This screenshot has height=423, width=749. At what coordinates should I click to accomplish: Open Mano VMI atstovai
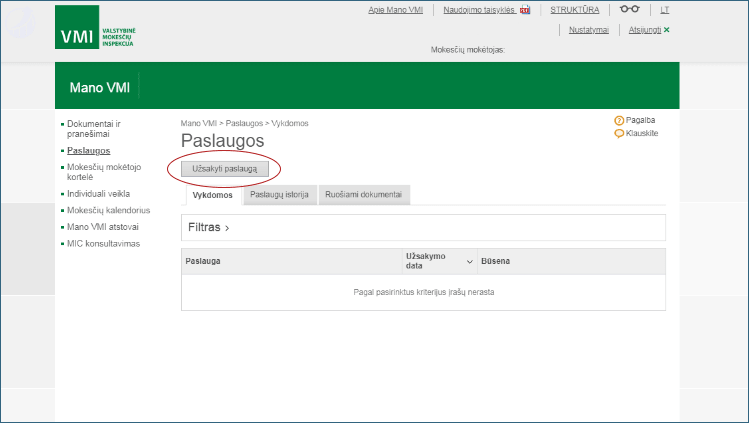tap(103, 227)
